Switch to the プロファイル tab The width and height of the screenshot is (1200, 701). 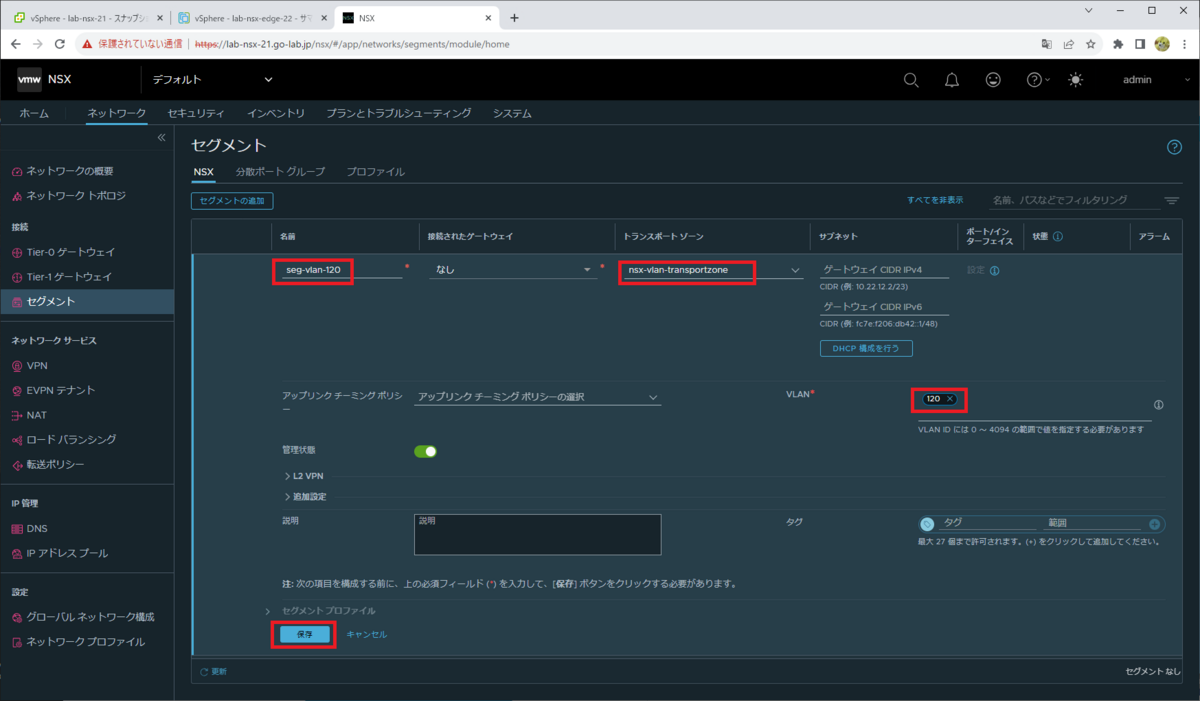click(375, 172)
